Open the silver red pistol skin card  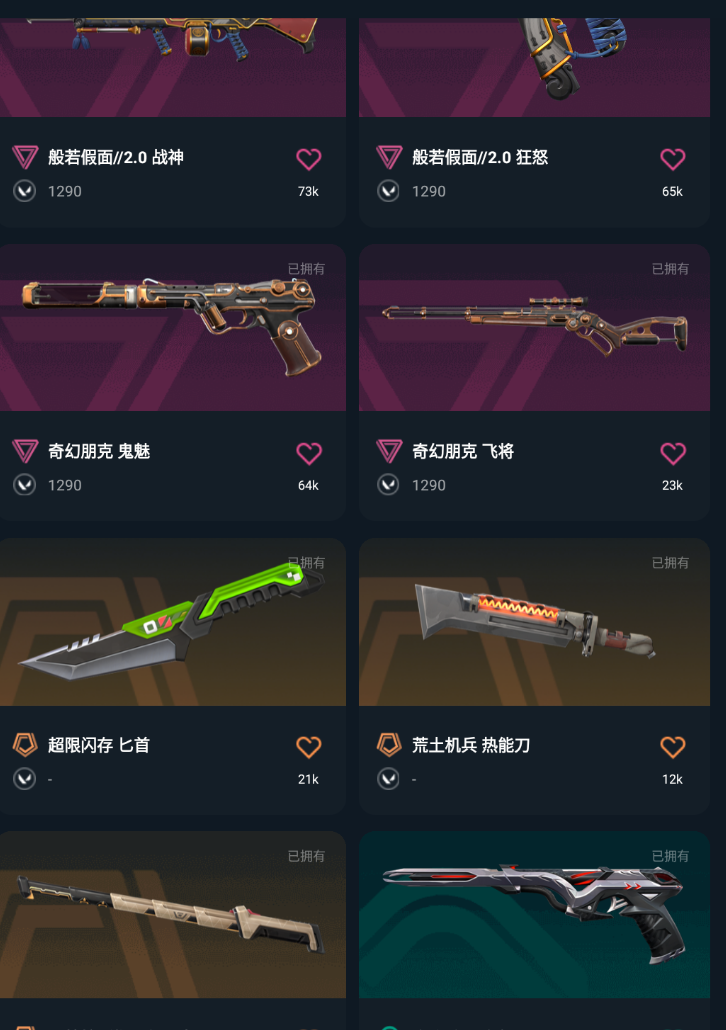pyautogui.click(x=534, y=915)
